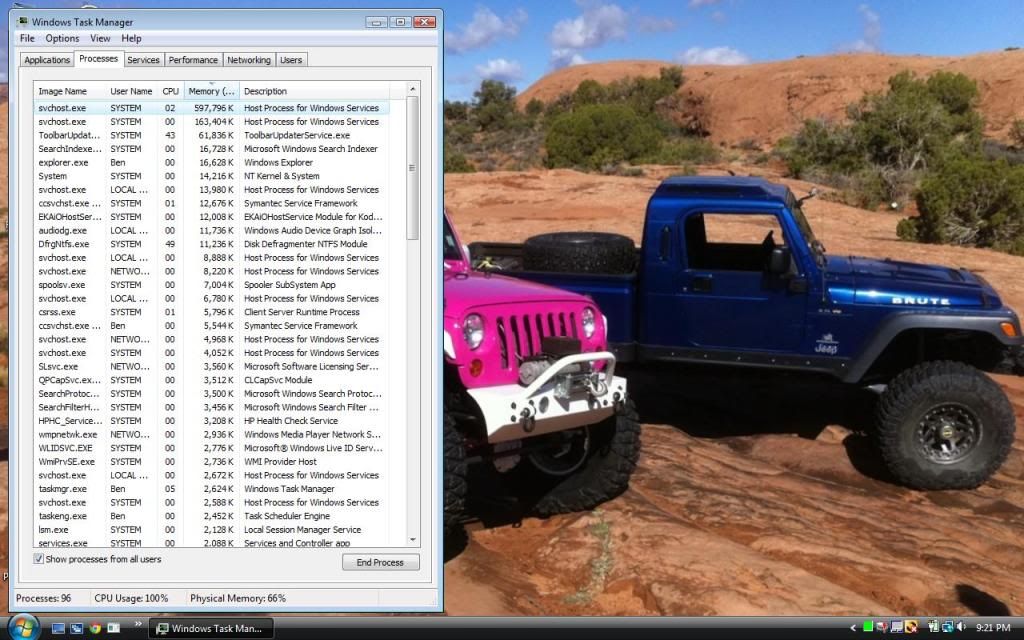Click the Switch Between Windows quick launch icon
Screen dimensions: 1024x640
tap(76, 628)
